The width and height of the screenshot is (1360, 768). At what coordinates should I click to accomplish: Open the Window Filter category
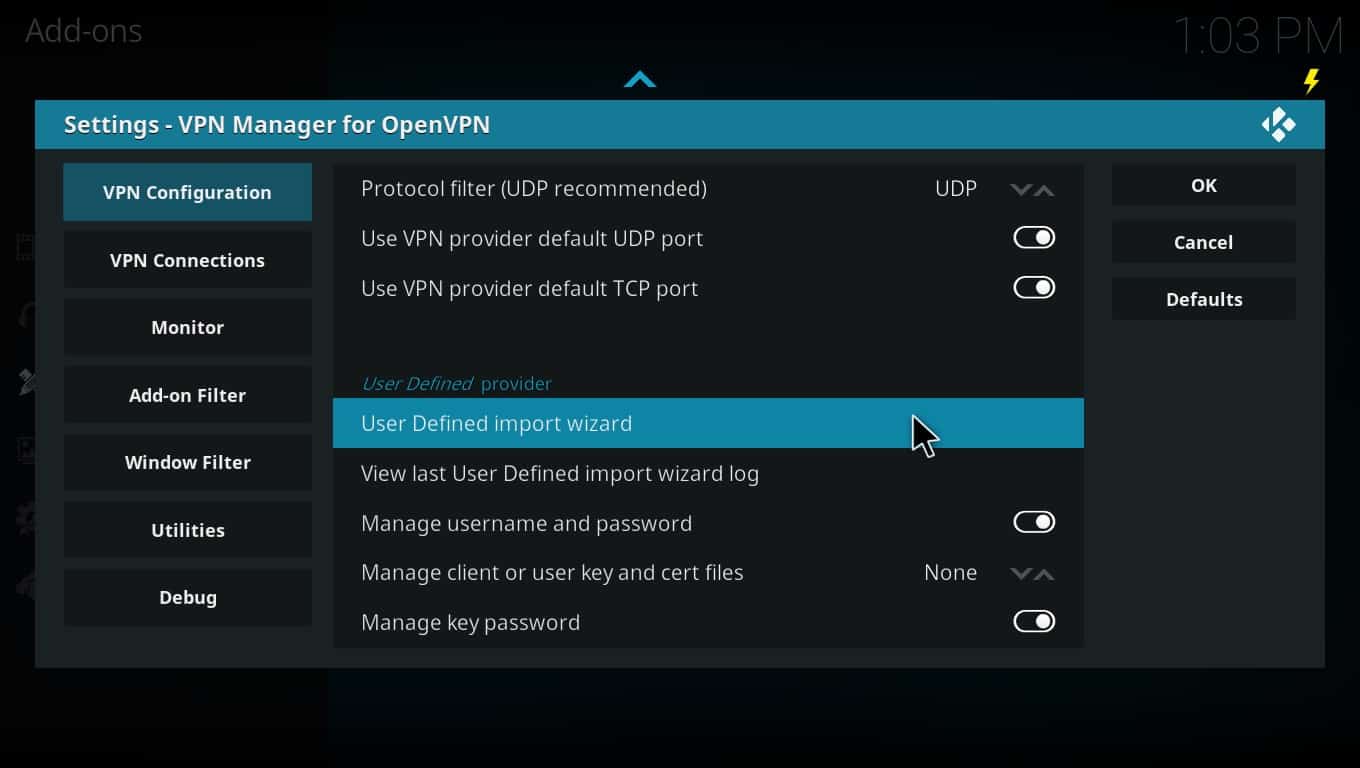pyautogui.click(x=188, y=462)
